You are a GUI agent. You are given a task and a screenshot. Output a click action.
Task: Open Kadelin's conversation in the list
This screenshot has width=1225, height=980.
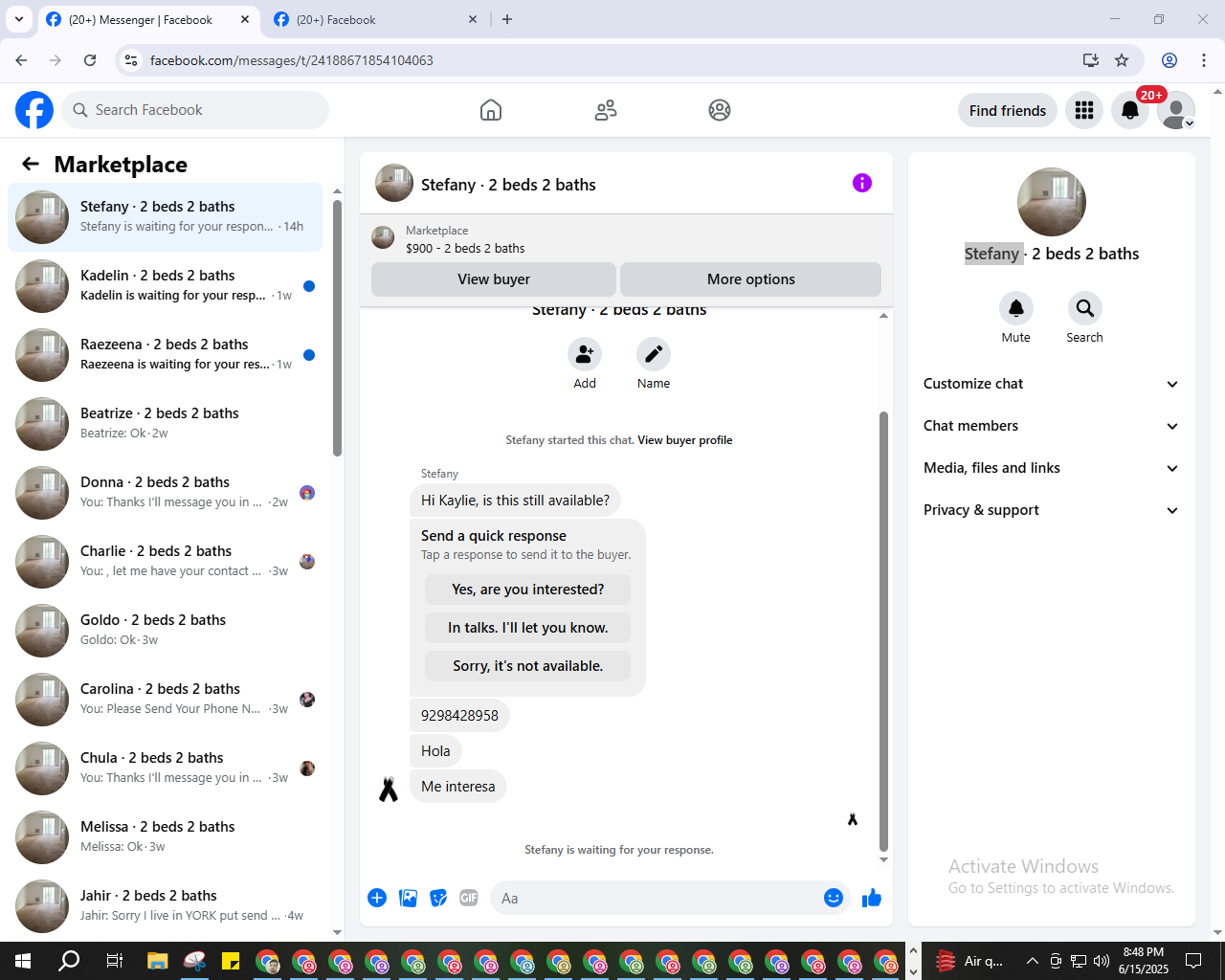pos(166,286)
